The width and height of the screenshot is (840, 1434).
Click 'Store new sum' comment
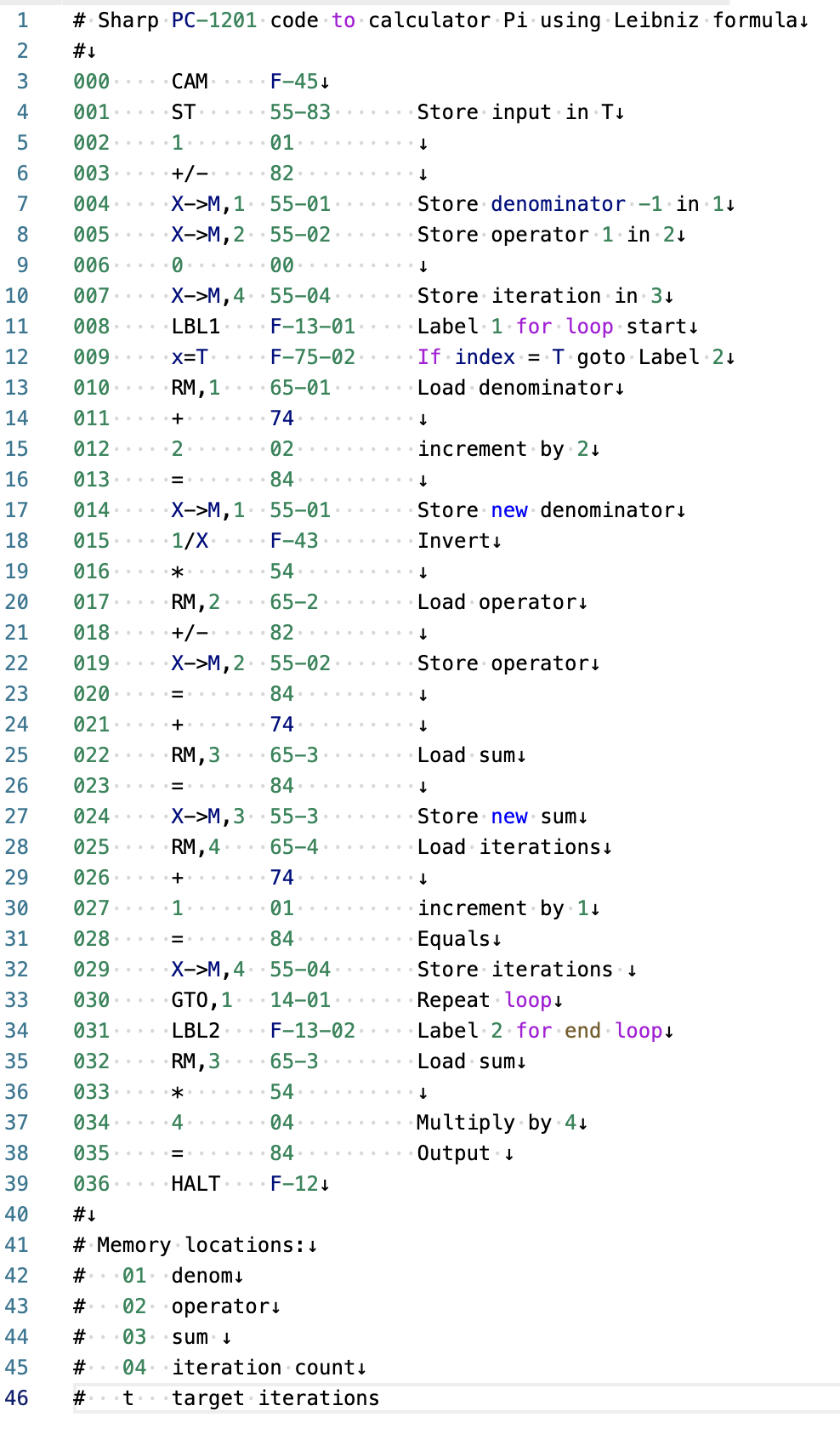click(x=497, y=817)
